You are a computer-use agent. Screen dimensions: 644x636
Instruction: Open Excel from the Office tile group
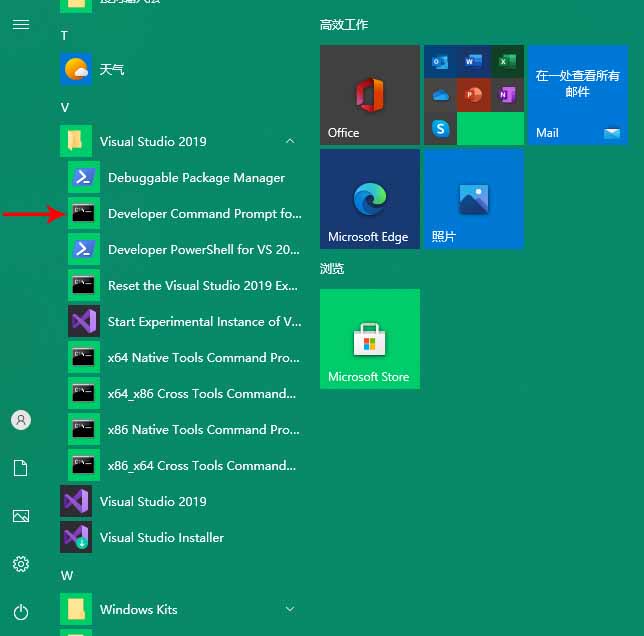click(507, 62)
